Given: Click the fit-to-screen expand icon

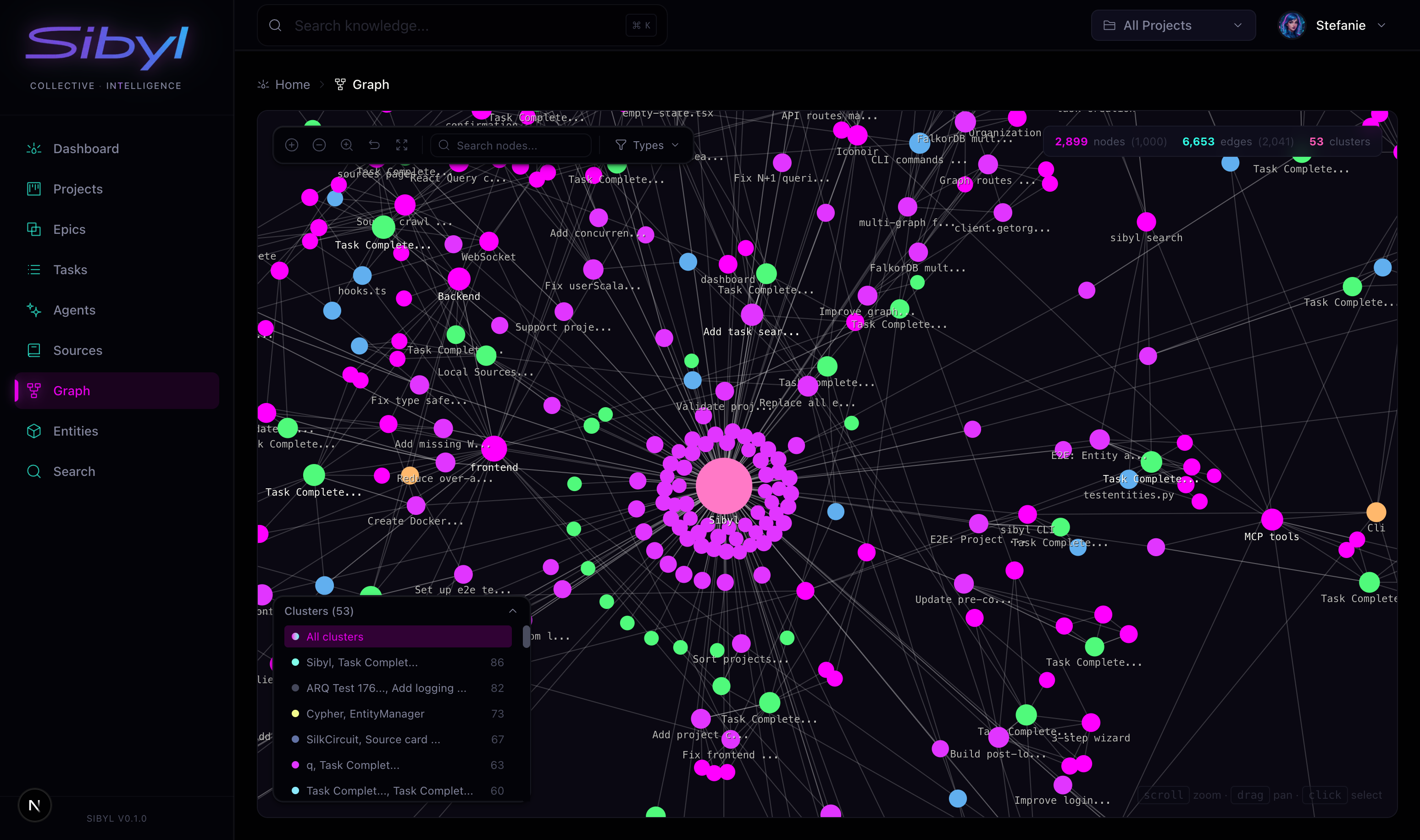Looking at the screenshot, I should click(x=402, y=145).
